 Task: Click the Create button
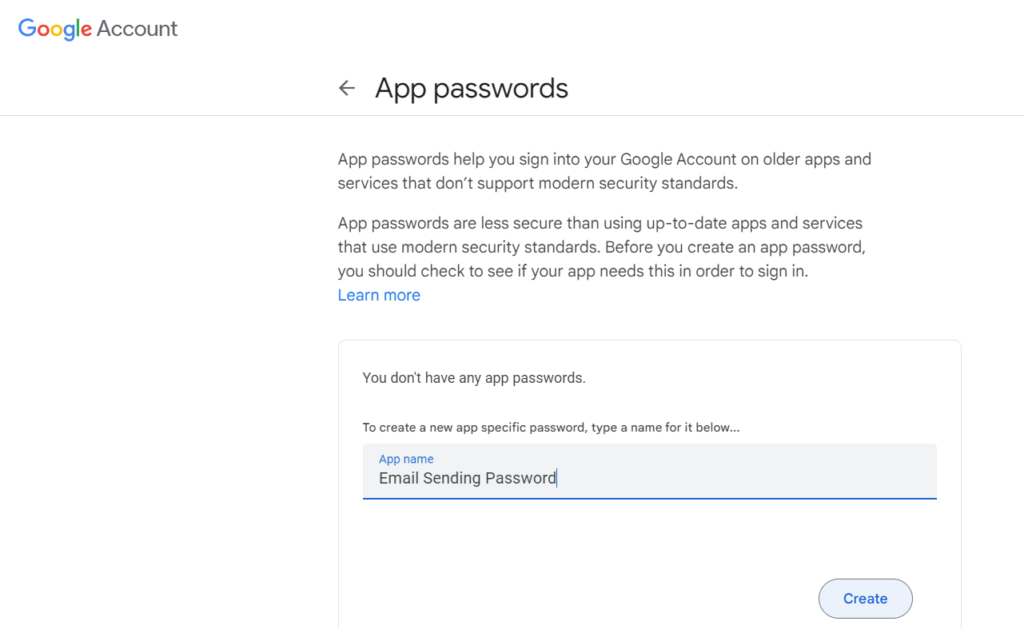(865, 598)
